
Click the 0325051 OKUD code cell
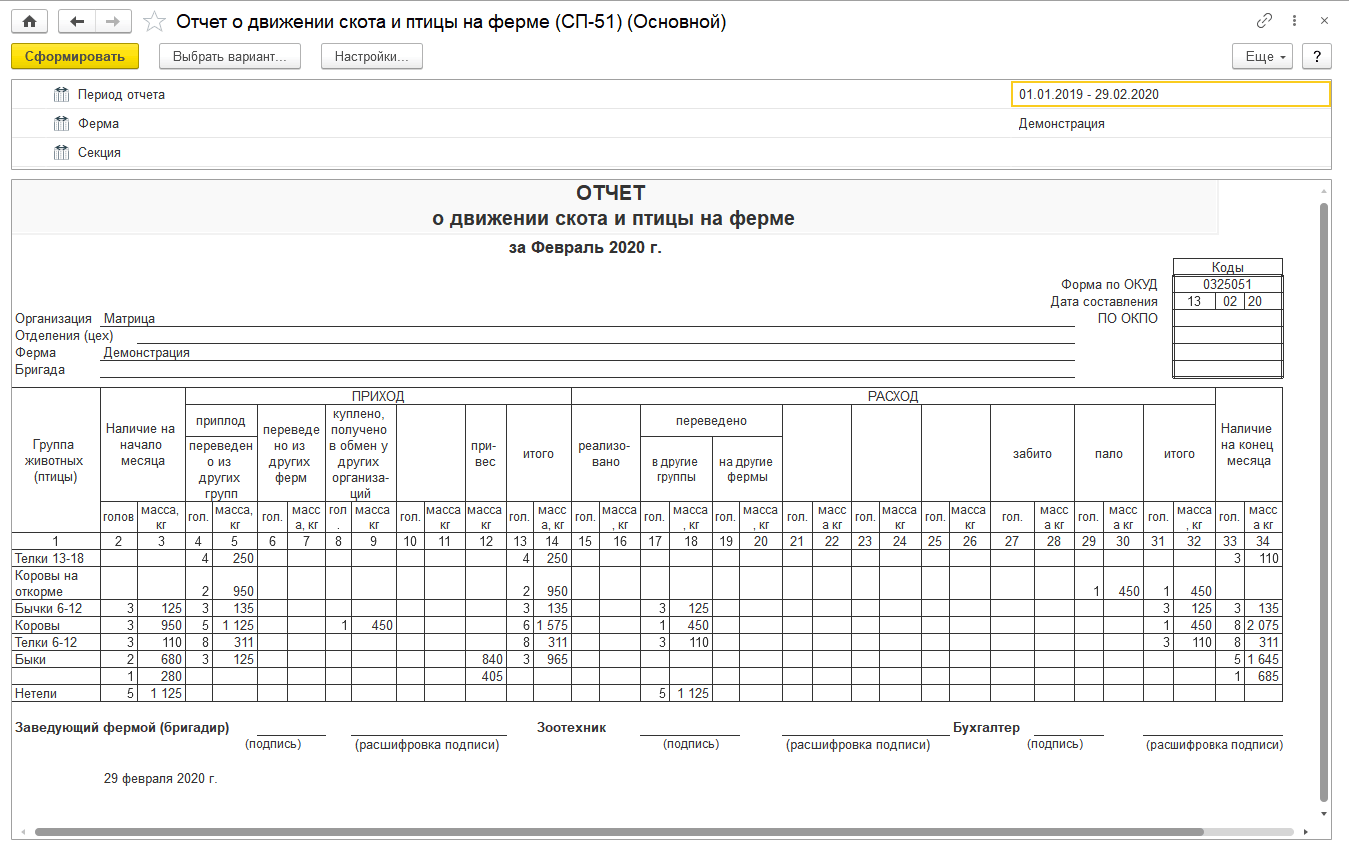[1227, 284]
